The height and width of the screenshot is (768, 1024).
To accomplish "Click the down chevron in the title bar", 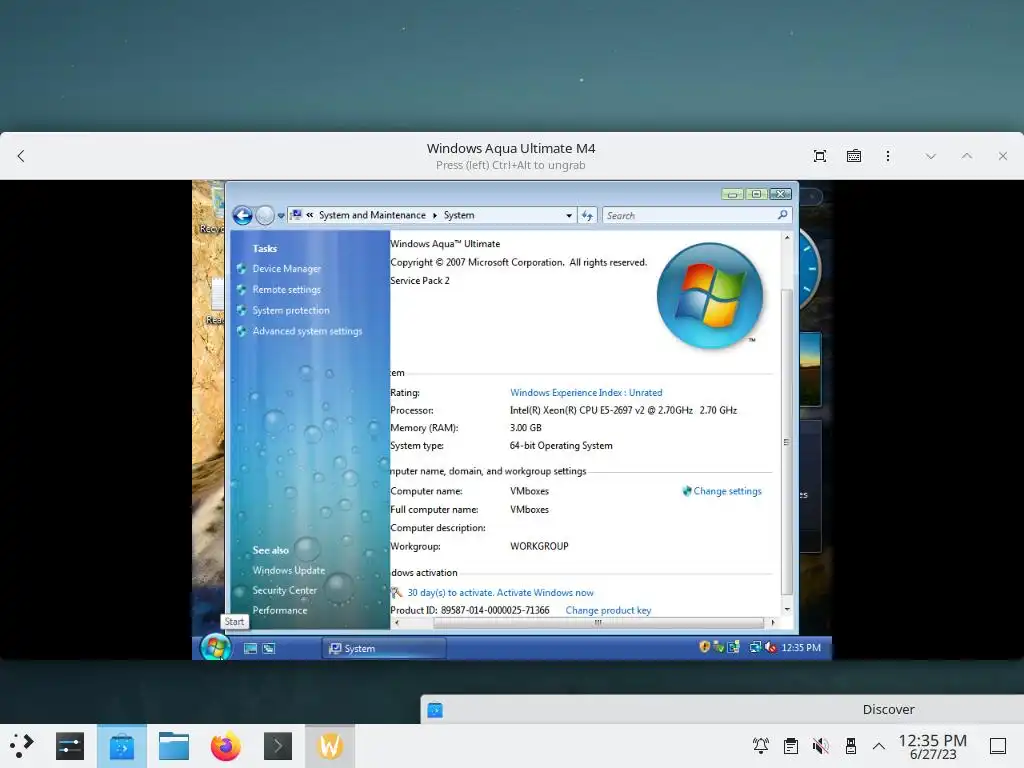I will [931, 156].
